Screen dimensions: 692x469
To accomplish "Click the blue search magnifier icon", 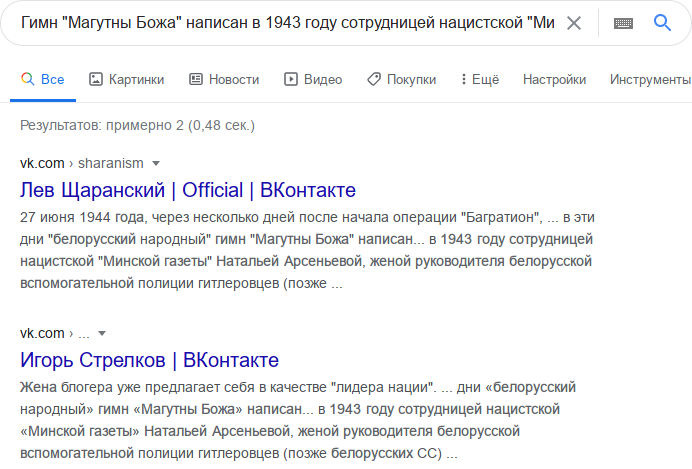I will click(x=662, y=23).
